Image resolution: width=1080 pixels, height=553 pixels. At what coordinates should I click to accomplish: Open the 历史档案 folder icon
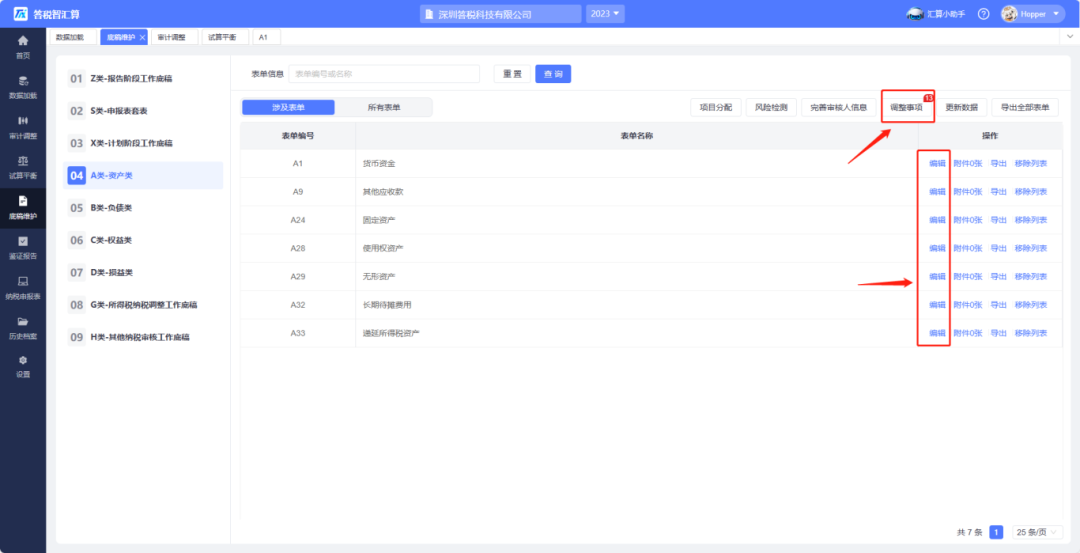pyautogui.click(x=23, y=321)
